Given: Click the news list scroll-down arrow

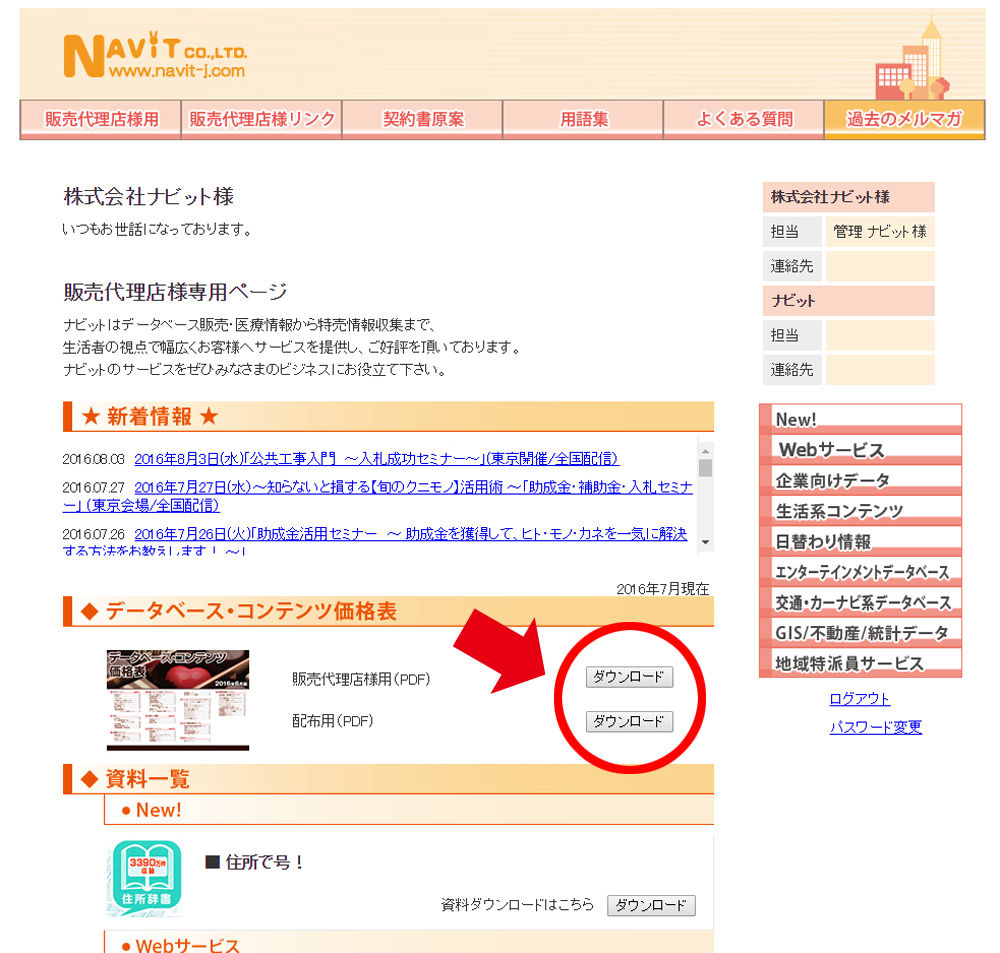Looking at the screenshot, I should point(705,542).
